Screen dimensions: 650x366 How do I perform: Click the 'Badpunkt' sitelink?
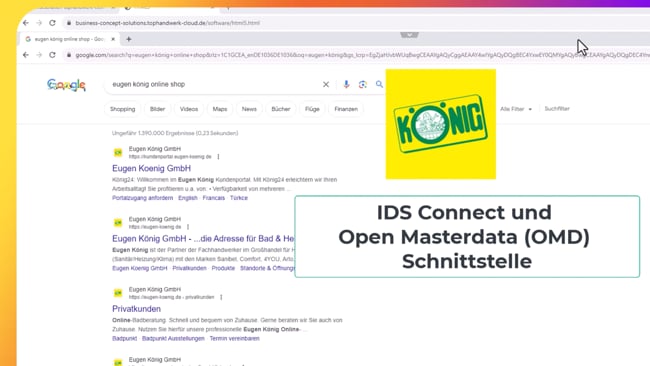pos(124,338)
